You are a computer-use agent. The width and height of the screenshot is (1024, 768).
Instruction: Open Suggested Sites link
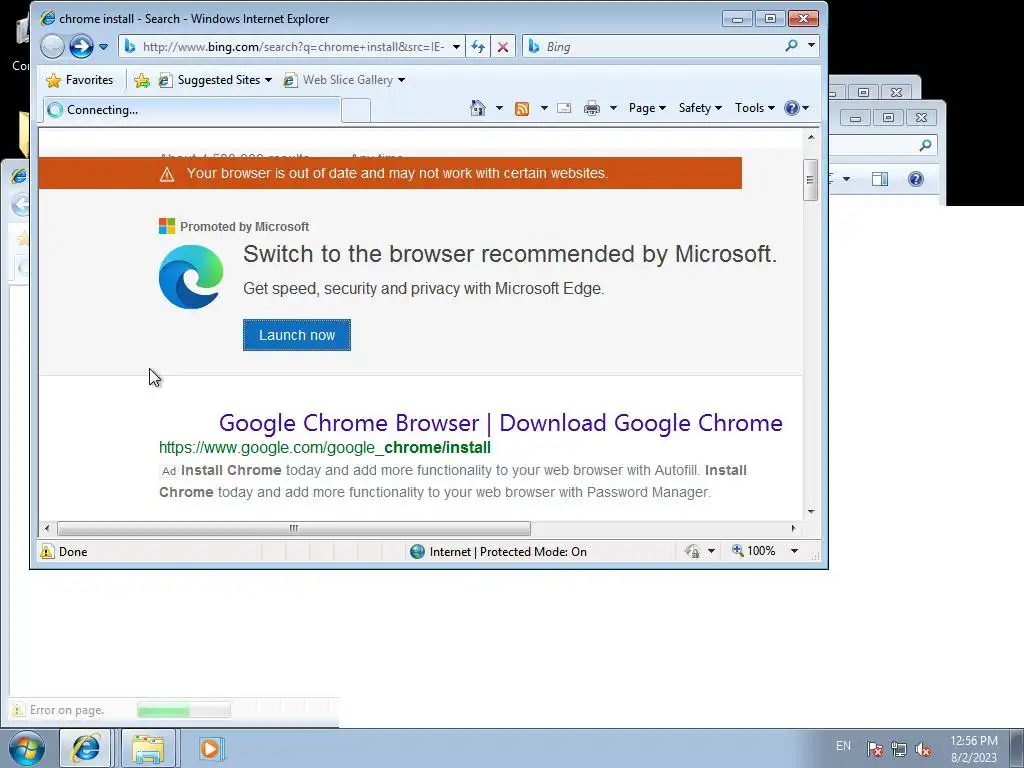click(x=215, y=80)
